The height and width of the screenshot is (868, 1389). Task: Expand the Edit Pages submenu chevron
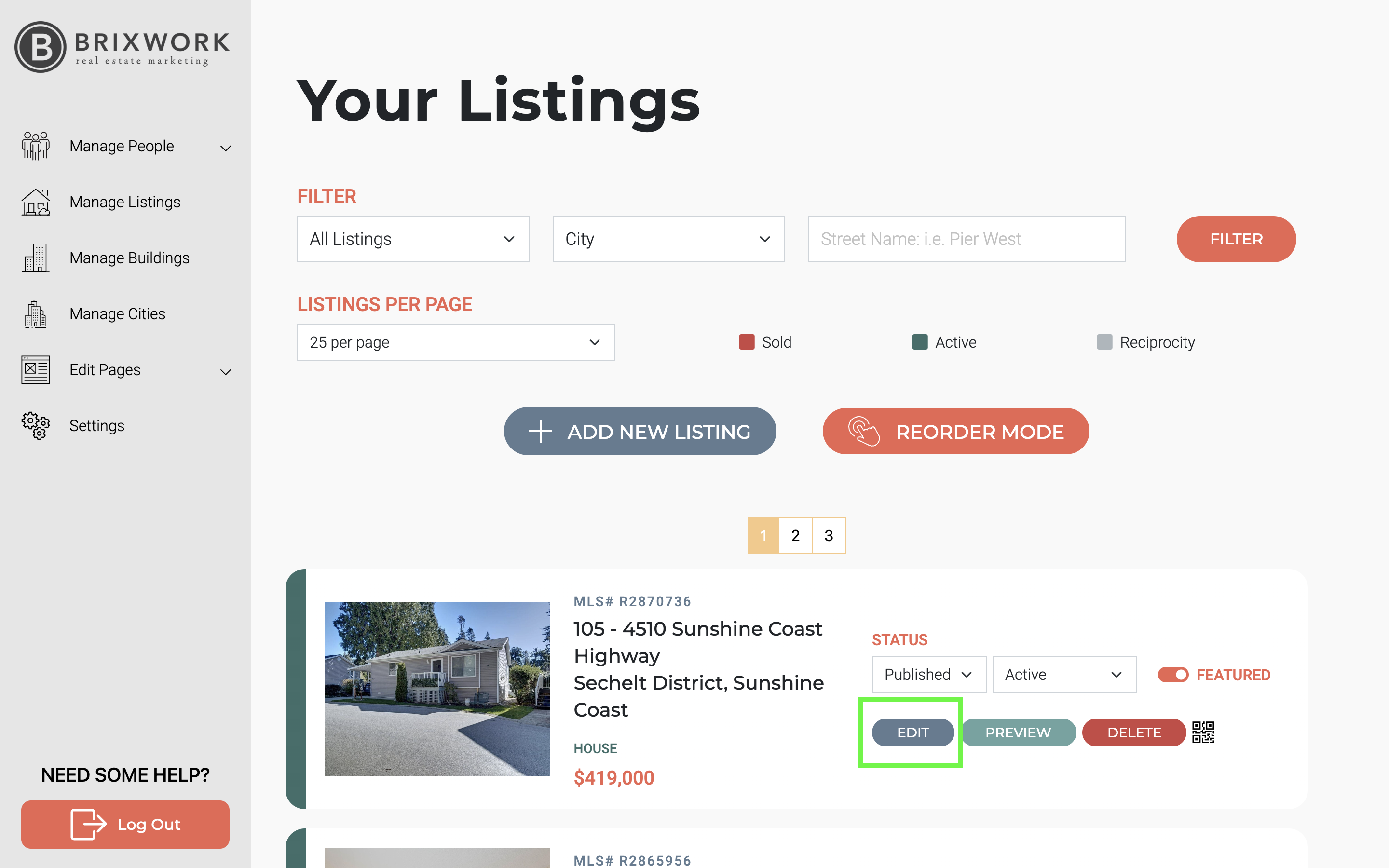coord(226,372)
